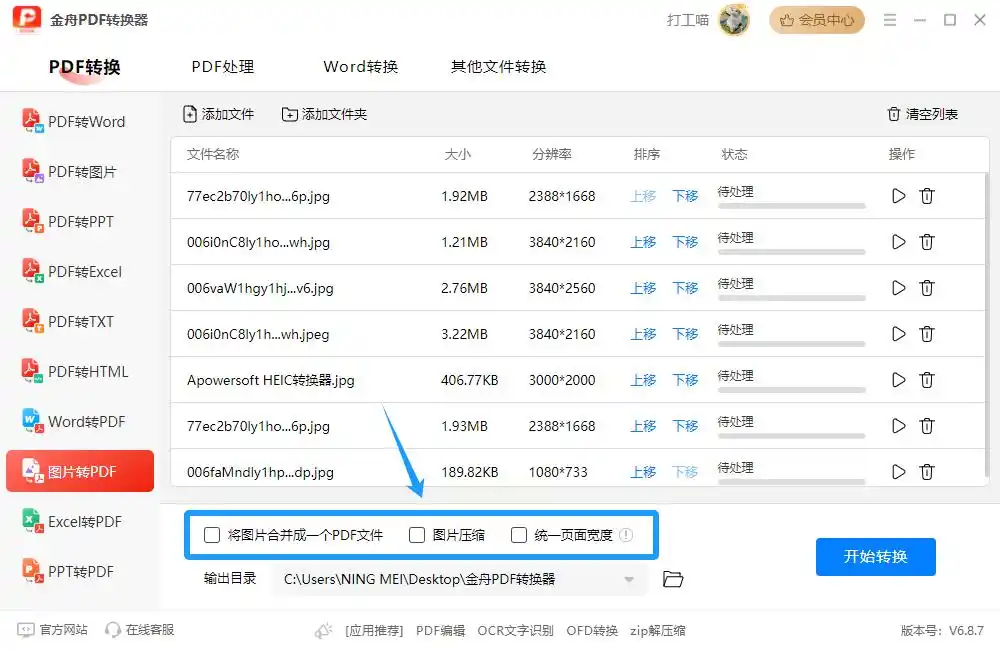Viewport: 1000px width, 650px height.
Task: Delete the 1.92MB 77ec2b70ly1ho file row
Action: point(927,196)
